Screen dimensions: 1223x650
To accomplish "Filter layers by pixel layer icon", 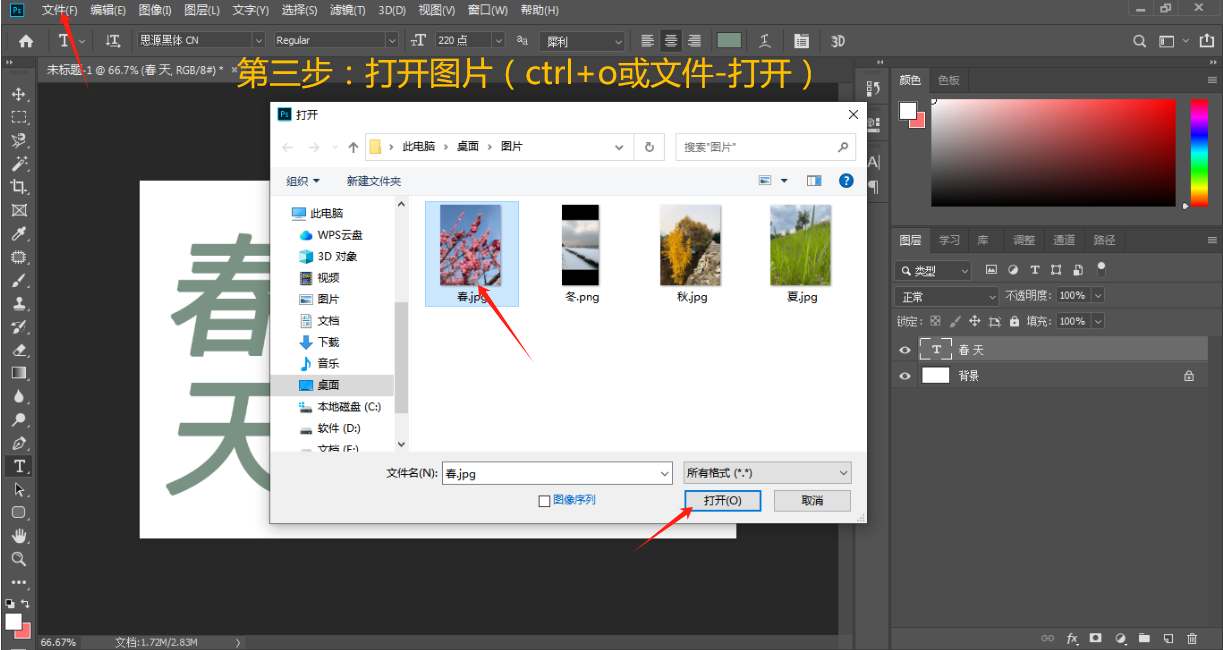I will click(x=991, y=270).
